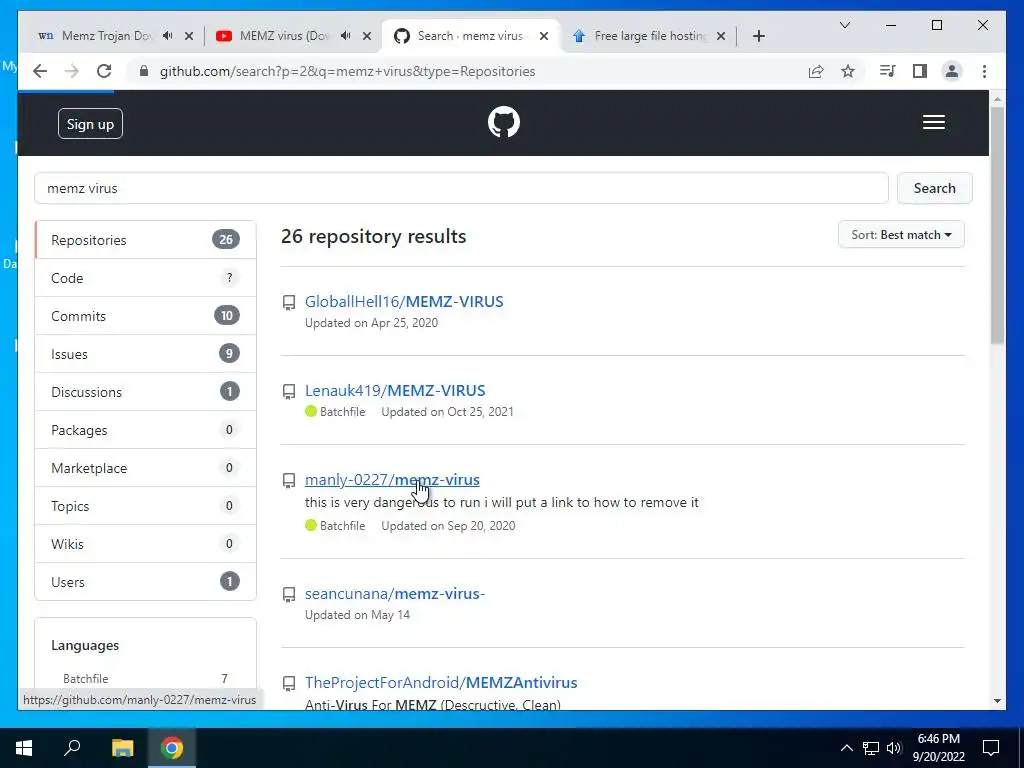1024x768 pixels.
Task: Click '26 repository results' heading
Action: 374,236
